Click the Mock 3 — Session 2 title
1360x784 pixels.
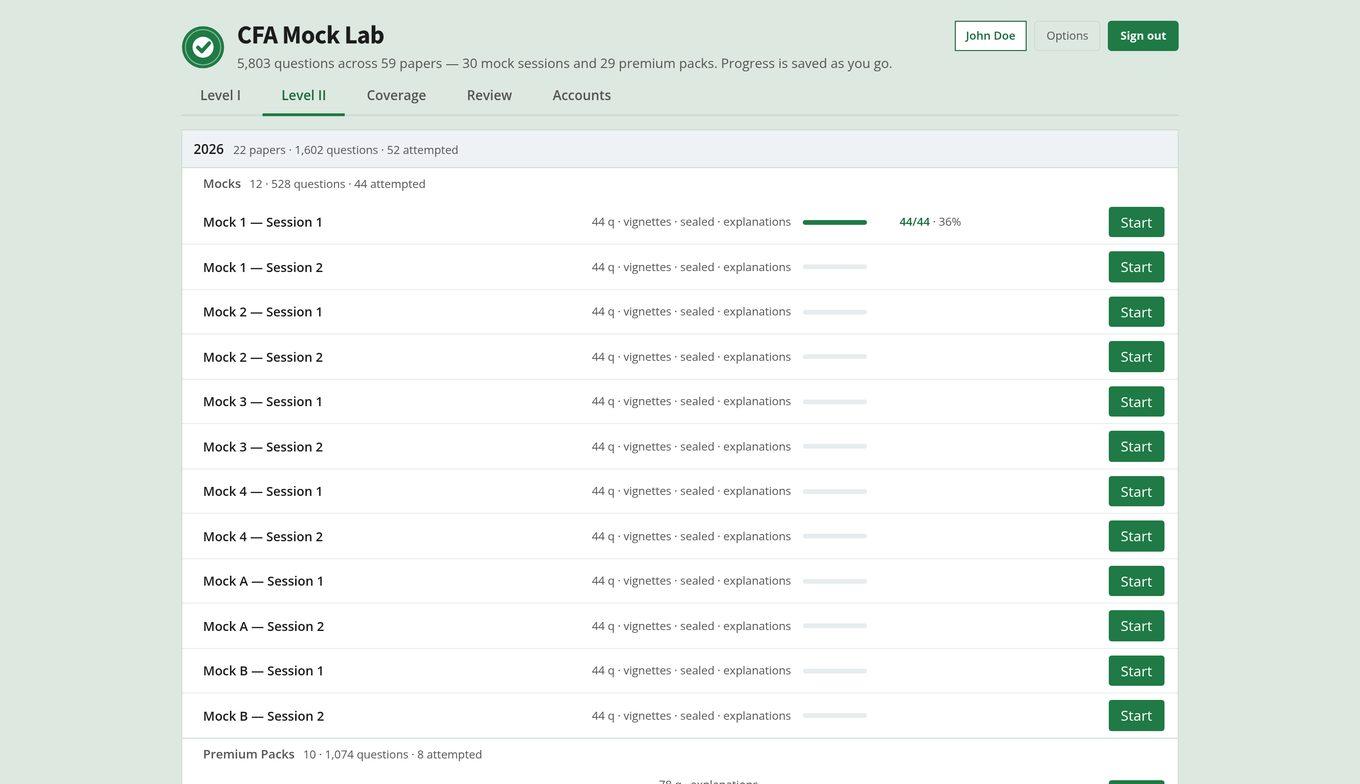tap(263, 447)
